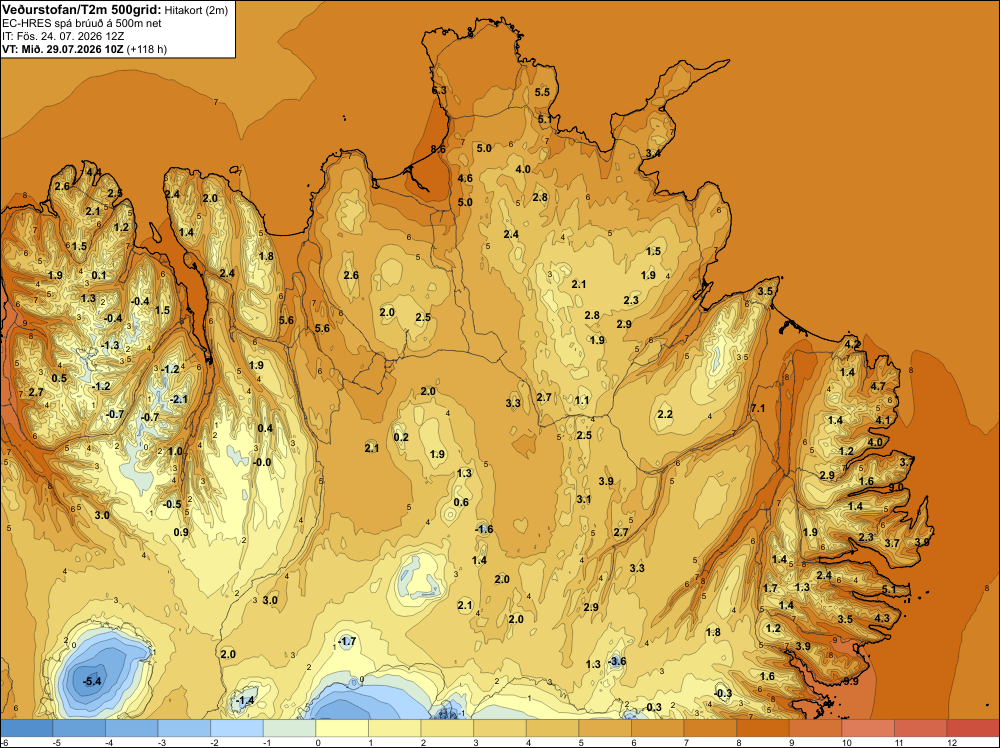Viewport: 1000px width, 748px height.
Task: Click the valid time 'VT: Mið. 29.07.2026 10Z'
Action: [x=63, y=49]
